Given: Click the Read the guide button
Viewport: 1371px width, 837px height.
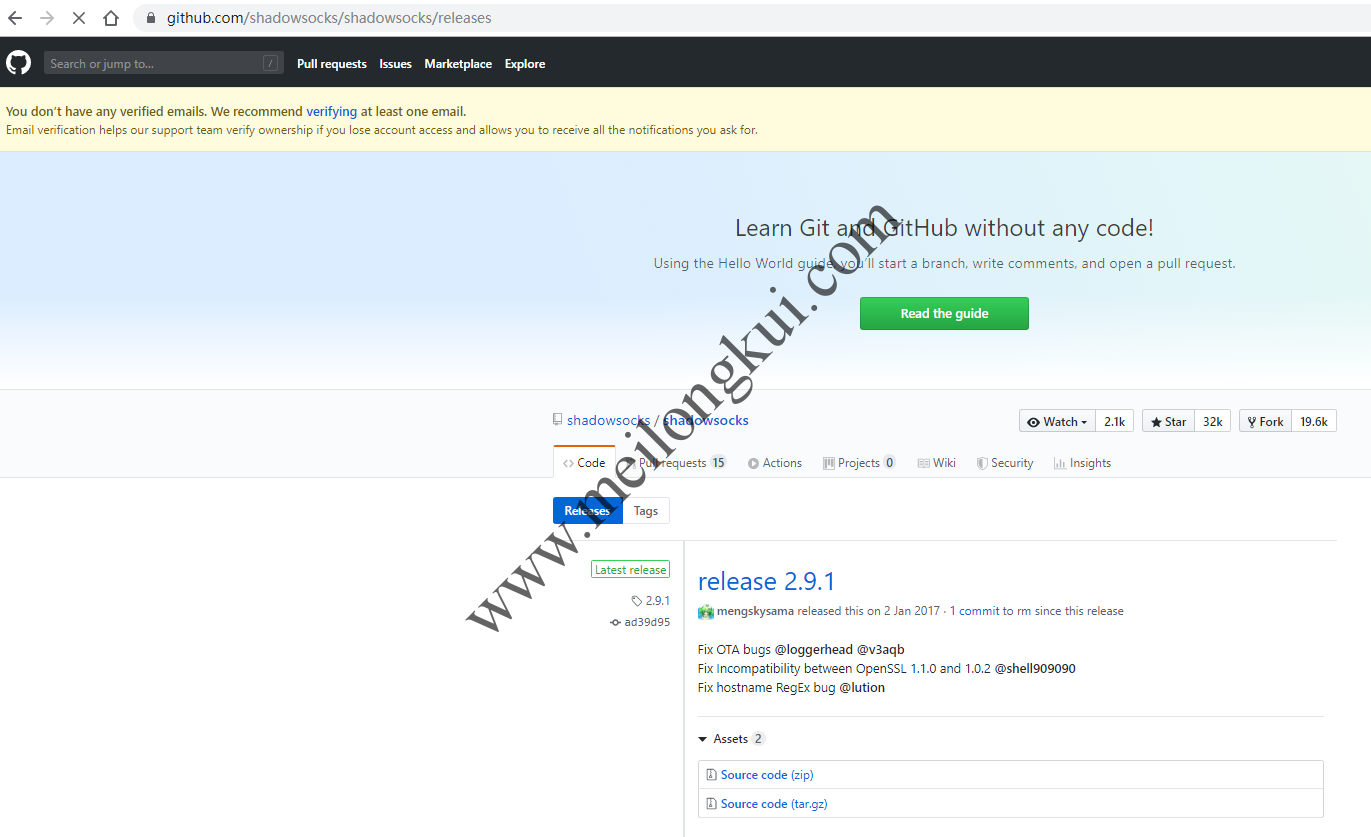Looking at the screenshot, I should 944,313.
